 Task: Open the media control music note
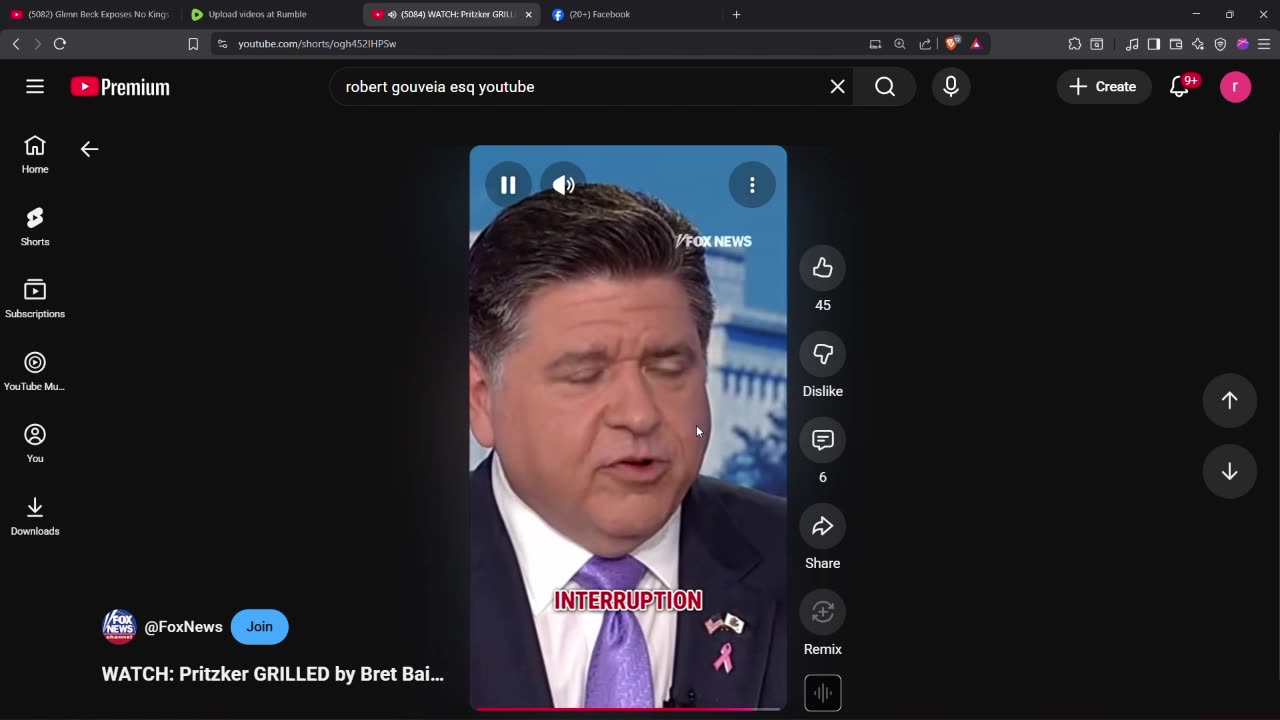tap(1132, 44)
